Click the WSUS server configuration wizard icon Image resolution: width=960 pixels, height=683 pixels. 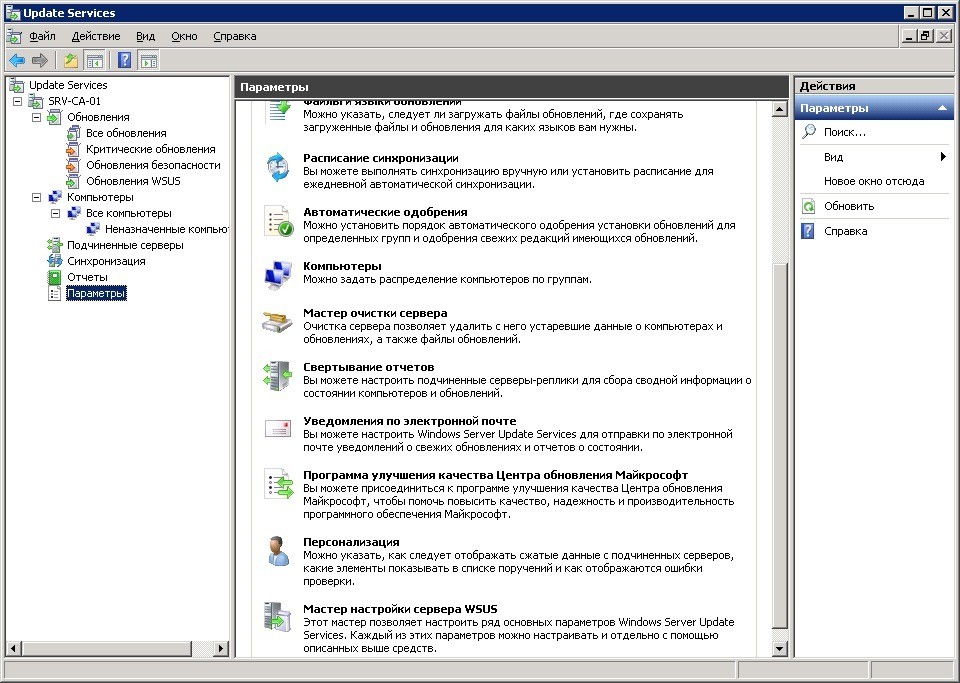(277, 617)
